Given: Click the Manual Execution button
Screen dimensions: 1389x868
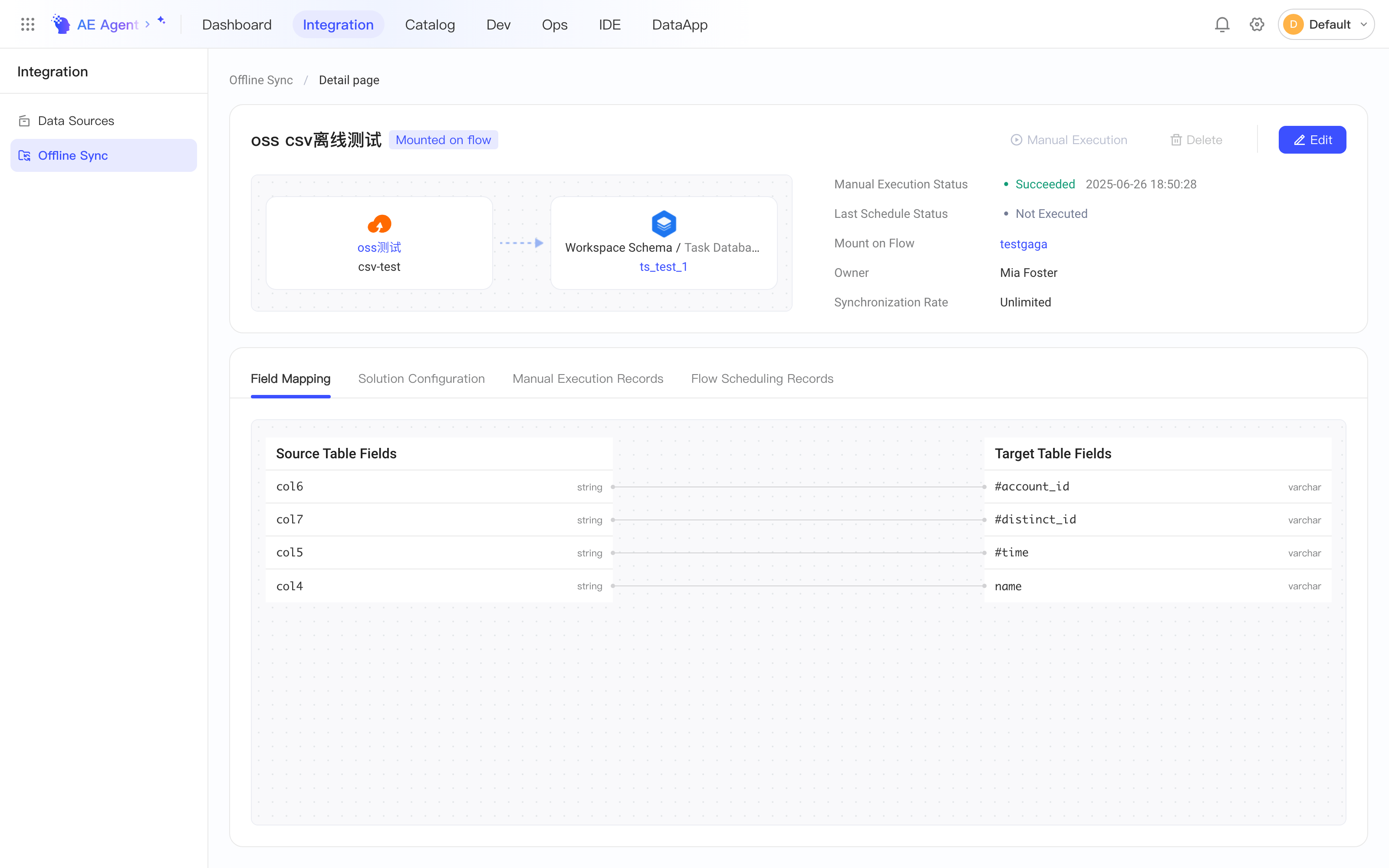Looking at the screenshot, I should point(1069,139).
